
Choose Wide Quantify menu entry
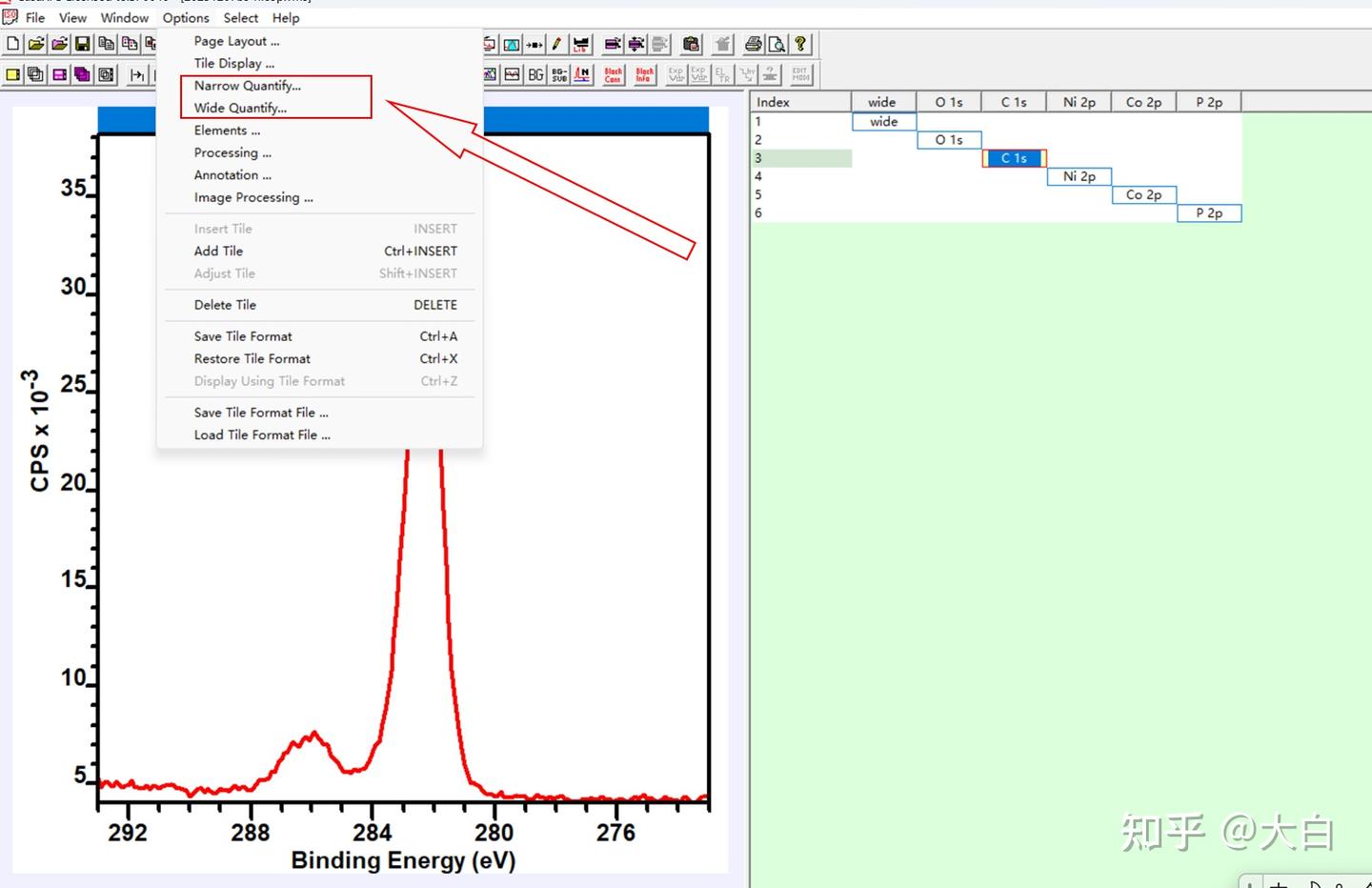point(240,108)
